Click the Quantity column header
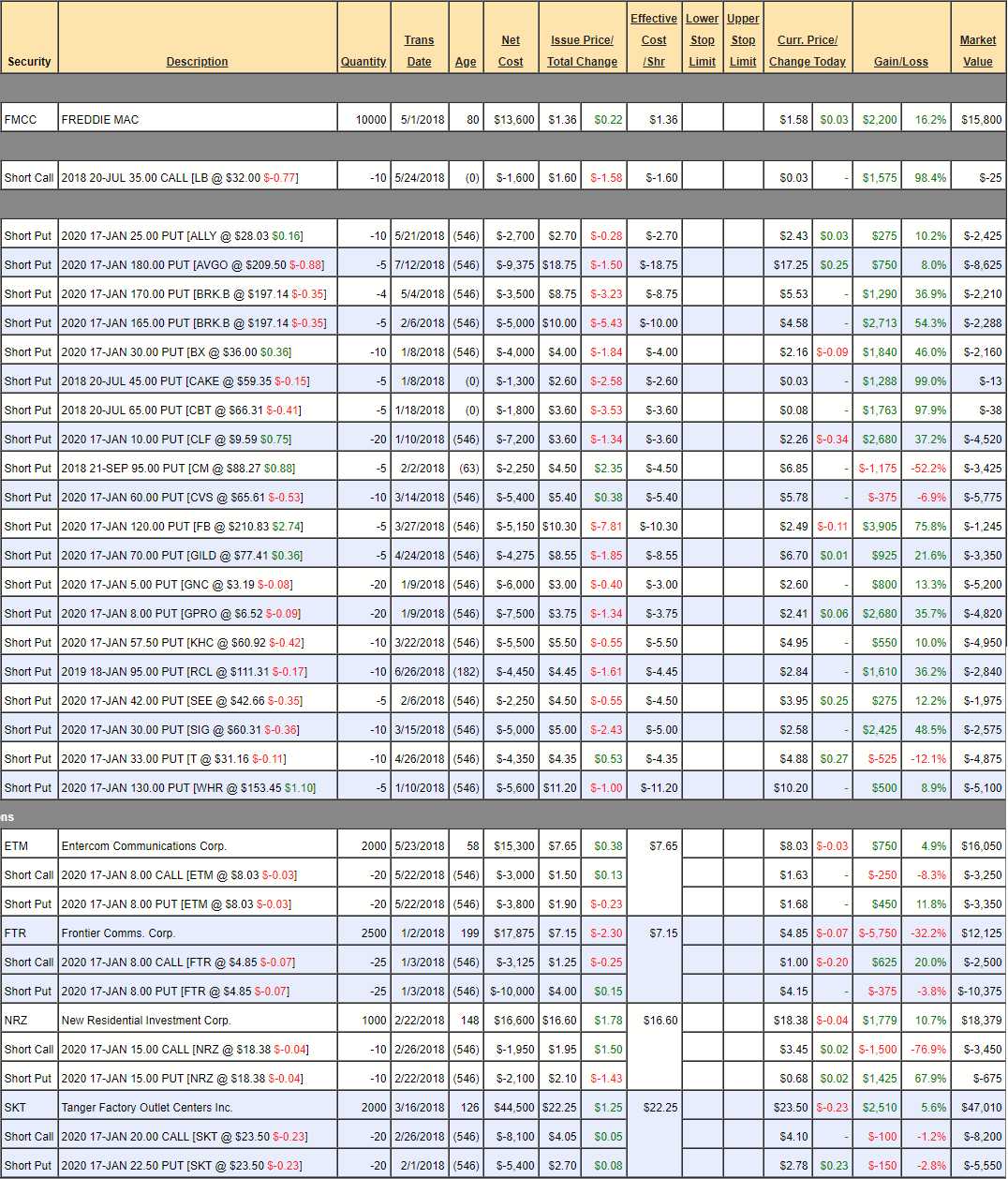Viewport: 1008px width, 1179px height. [363, 62]
